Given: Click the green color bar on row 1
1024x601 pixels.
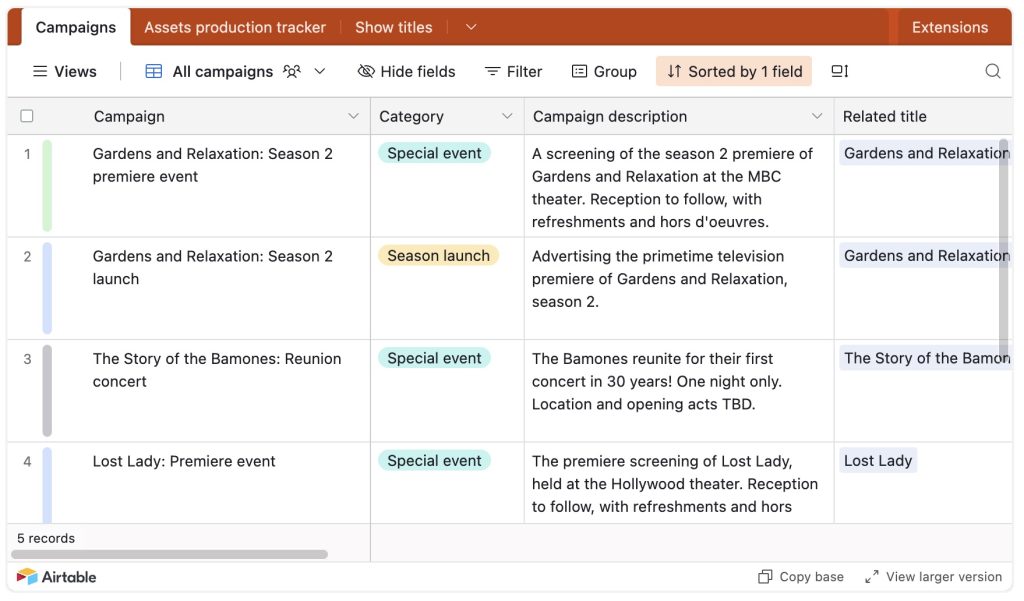Looking at the screenshot, I should pyautogui.click(x=47, y=186).
